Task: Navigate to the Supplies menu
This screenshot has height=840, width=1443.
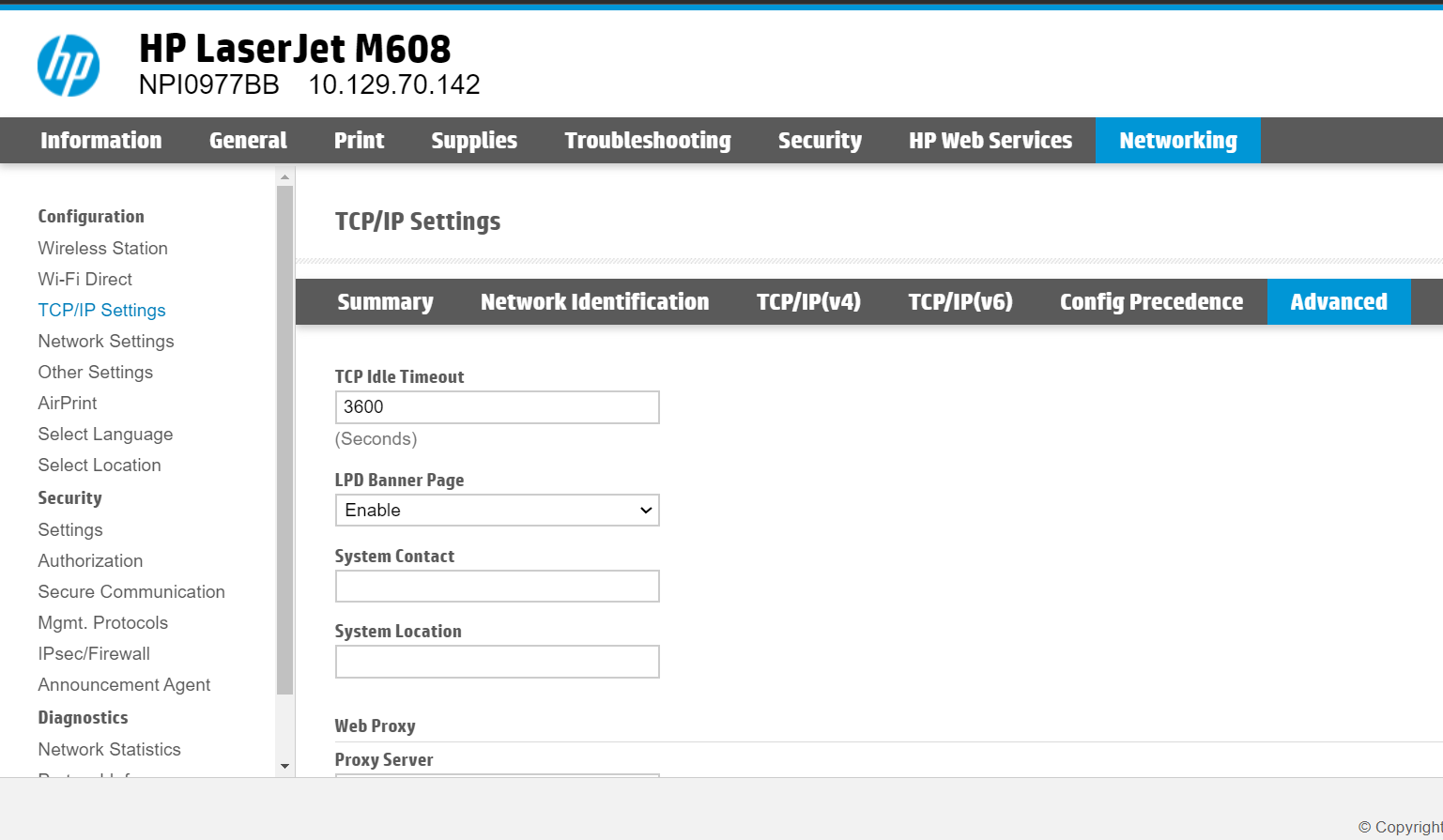Action: tap(474, 140)
